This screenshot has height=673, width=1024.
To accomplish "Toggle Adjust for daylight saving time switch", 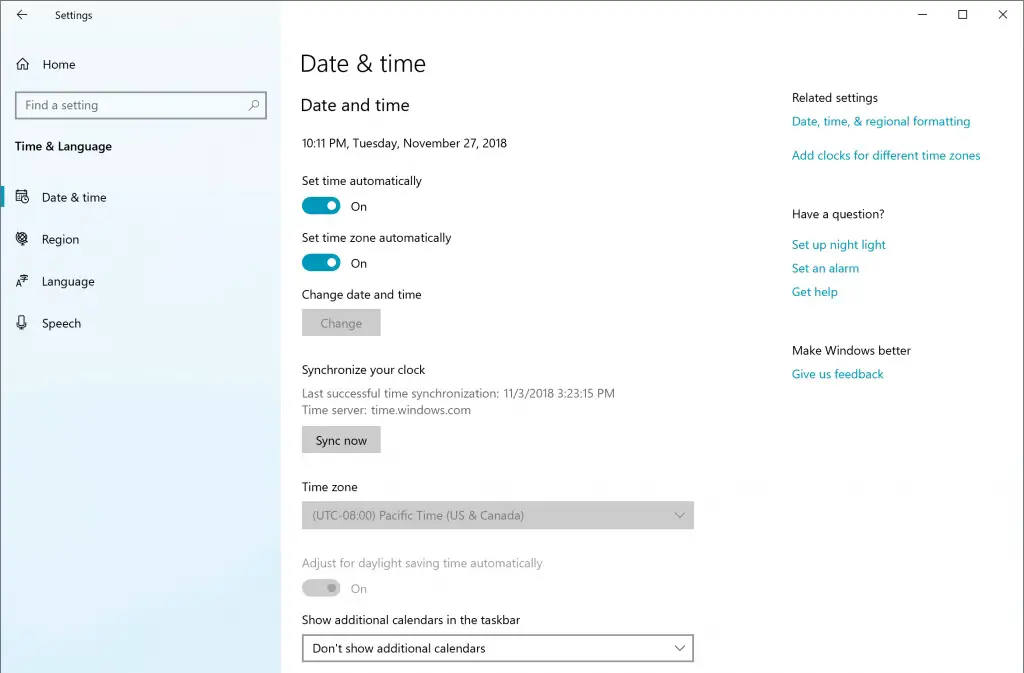I will [x=321, y=588].
